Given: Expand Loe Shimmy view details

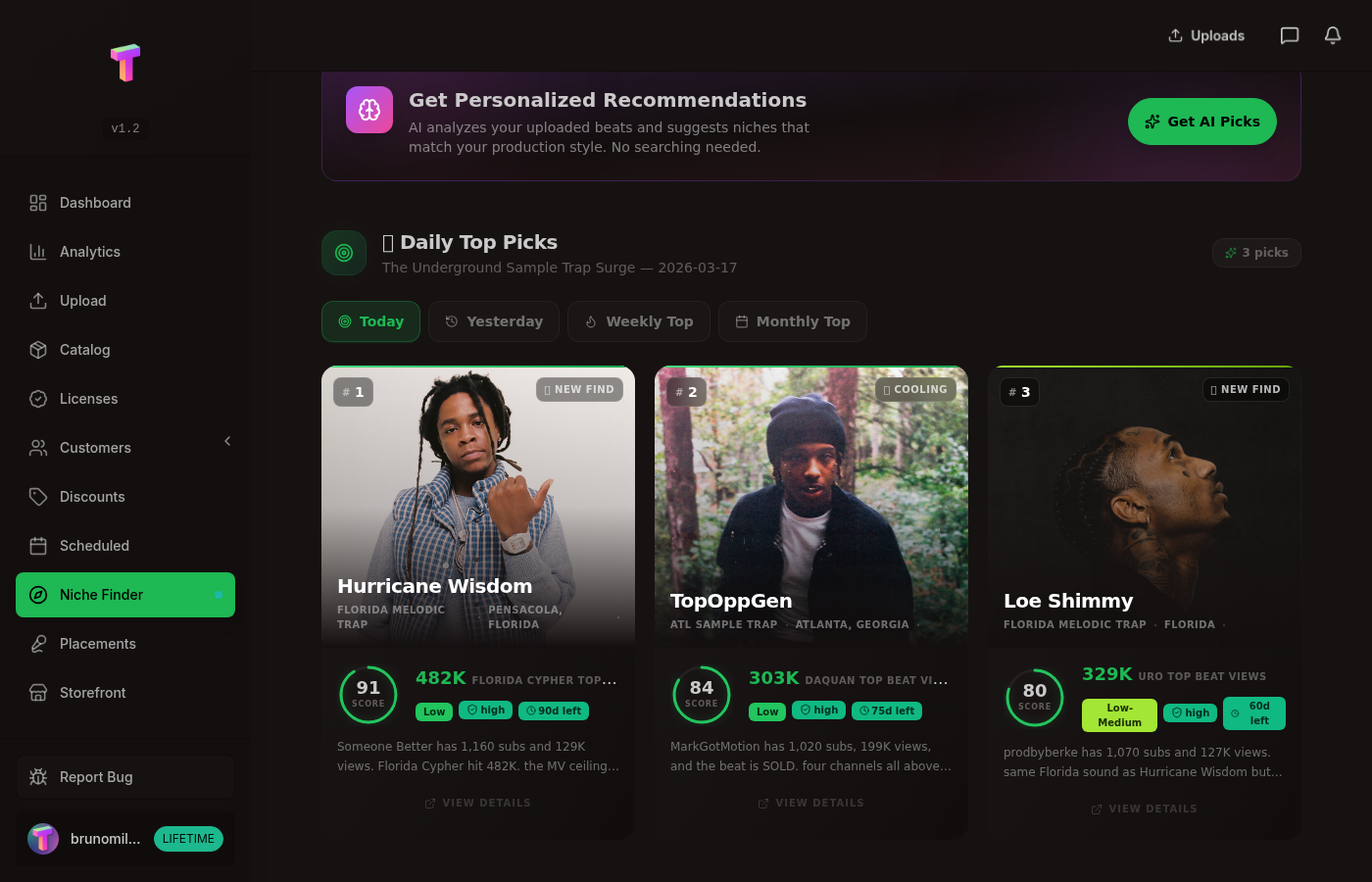Looking at the screenshot, I should [x=1144, y=808].
